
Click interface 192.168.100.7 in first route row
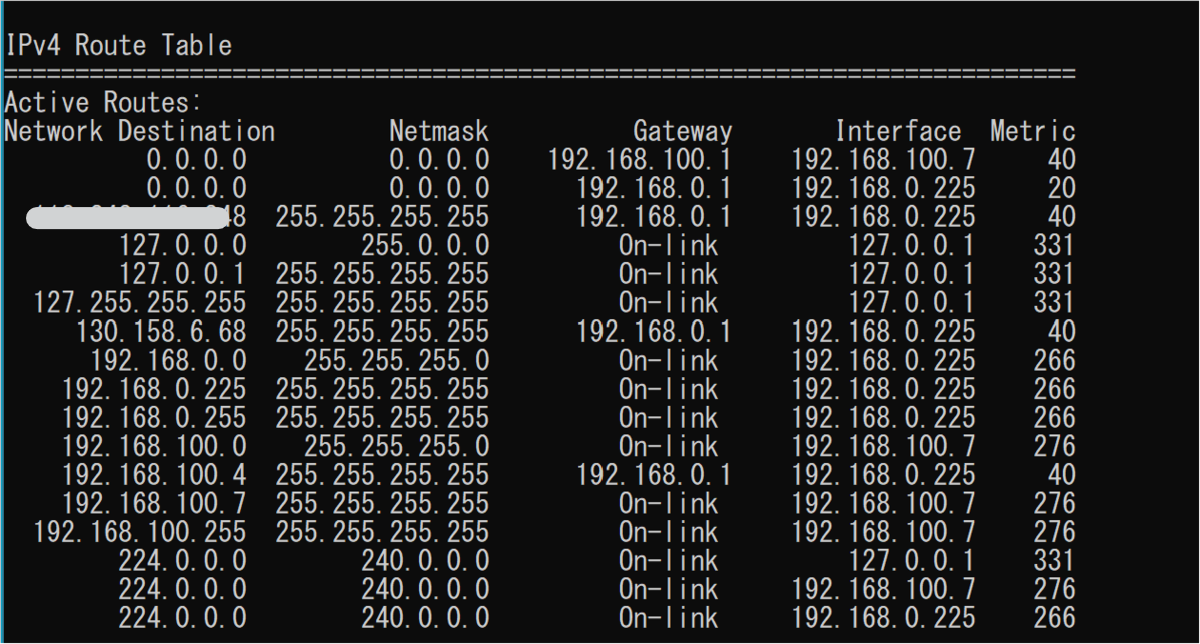884,159
